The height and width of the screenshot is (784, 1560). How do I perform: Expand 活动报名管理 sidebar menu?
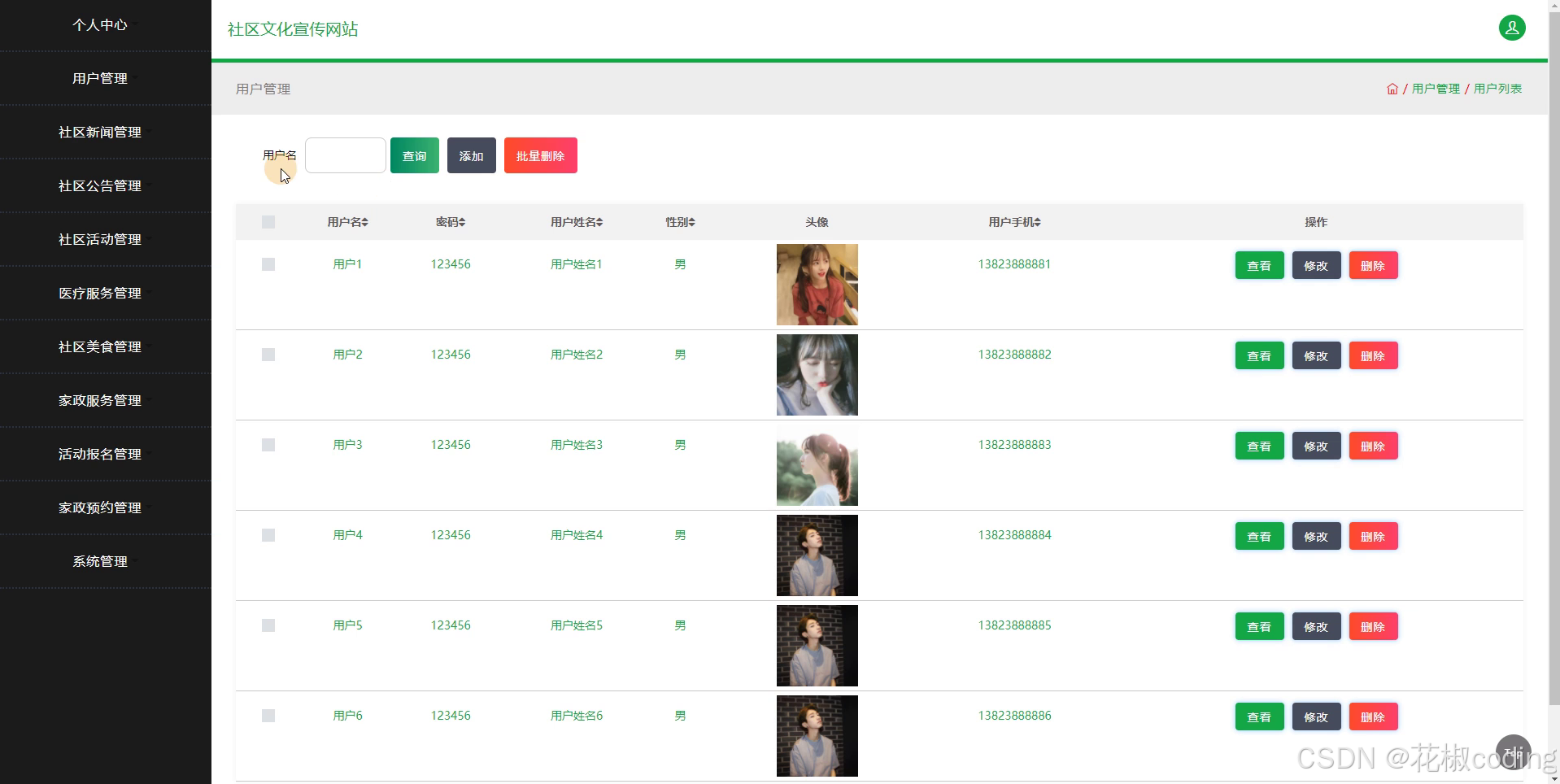[106, 454]
